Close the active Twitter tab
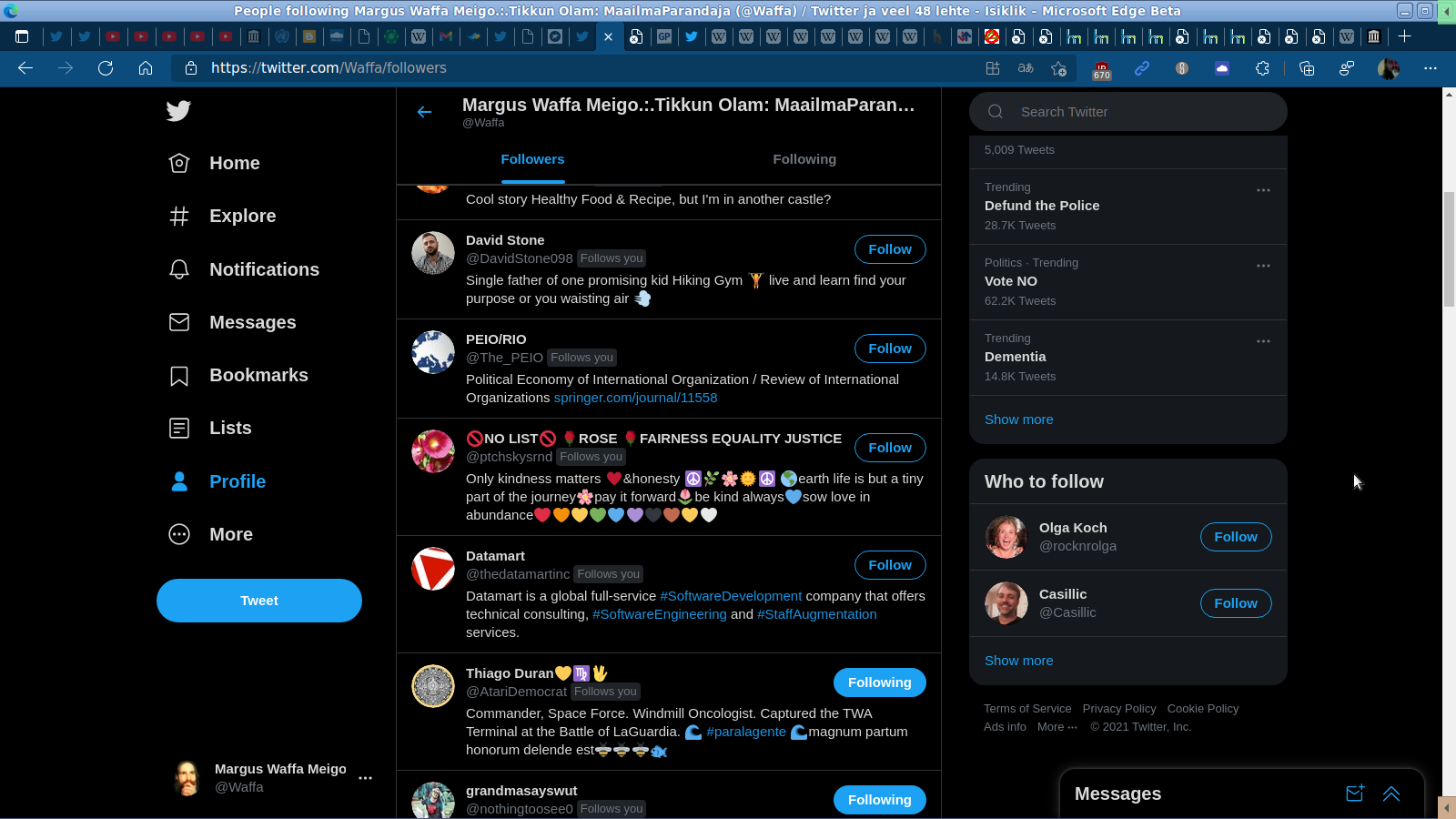The image size is (1456, 819). point(609,36)
